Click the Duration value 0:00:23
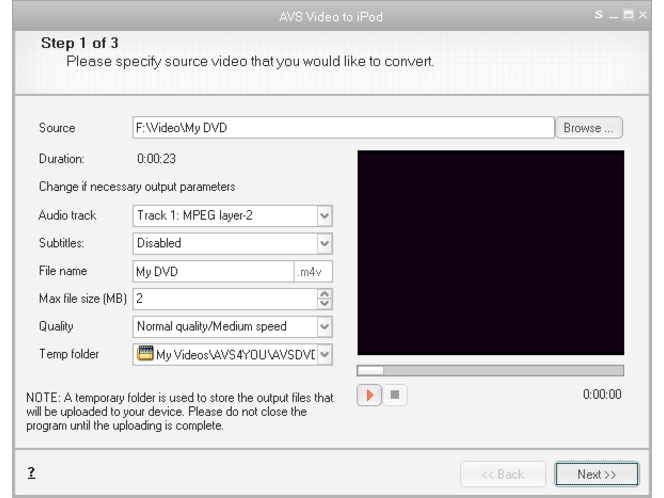This screenshot has height=498, width=664. (156, 159)
